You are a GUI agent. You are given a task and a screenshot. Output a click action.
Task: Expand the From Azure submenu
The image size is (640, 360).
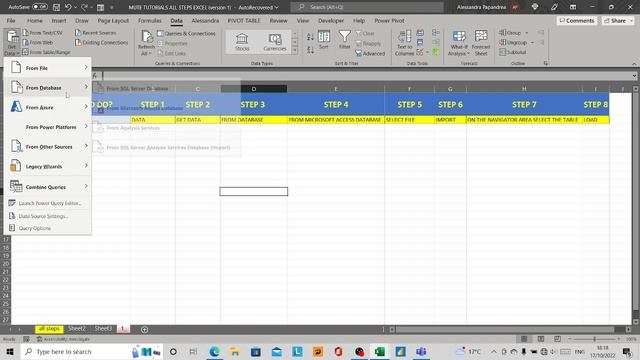pos(48,107)
